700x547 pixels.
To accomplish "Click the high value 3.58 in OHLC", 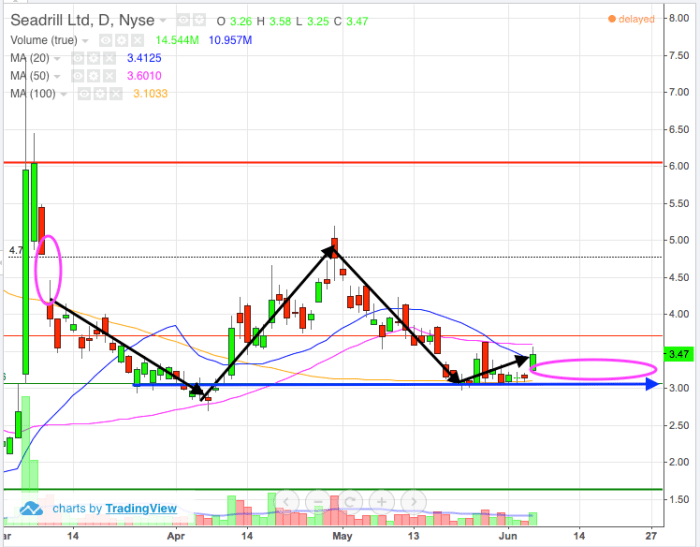I will tap(280, 21).
